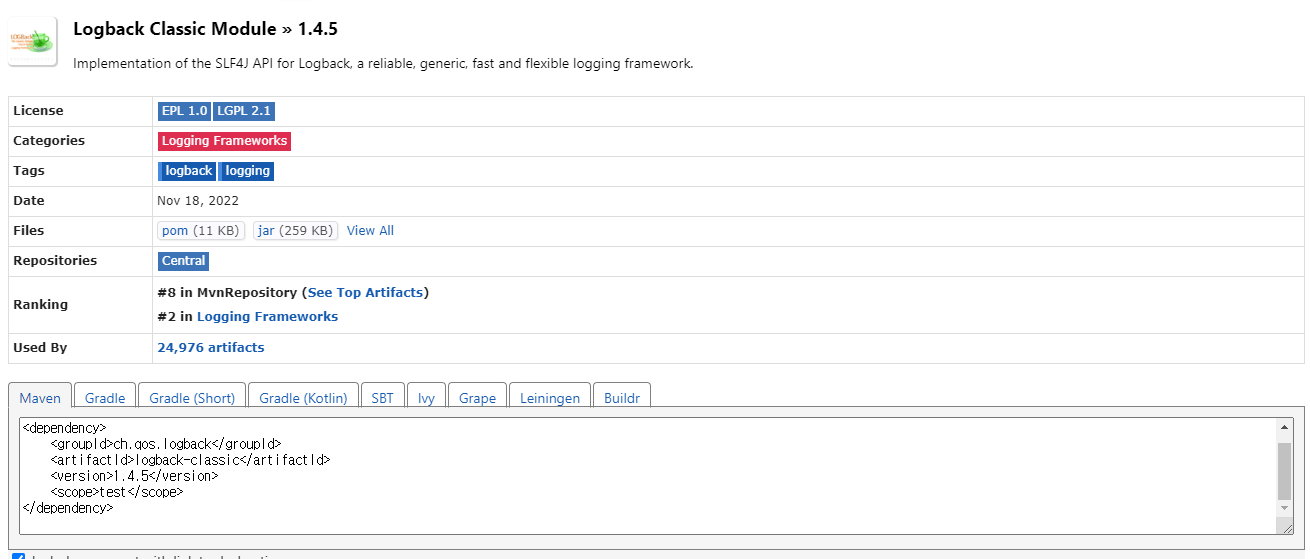Open the EPL 1.0 license tag
This screenshot has height=559, width=1310.
tap(184, 111)
